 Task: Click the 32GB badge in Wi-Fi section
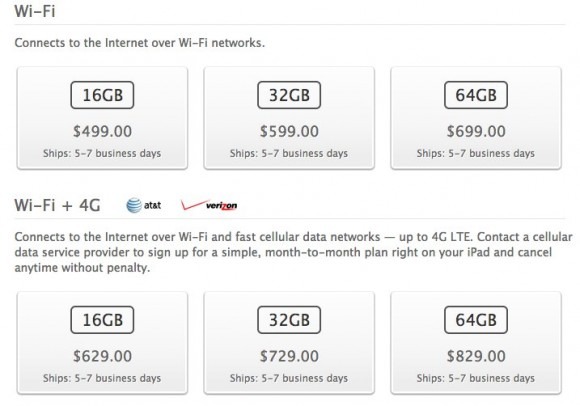pyautogui.click(x=289, y=95)
